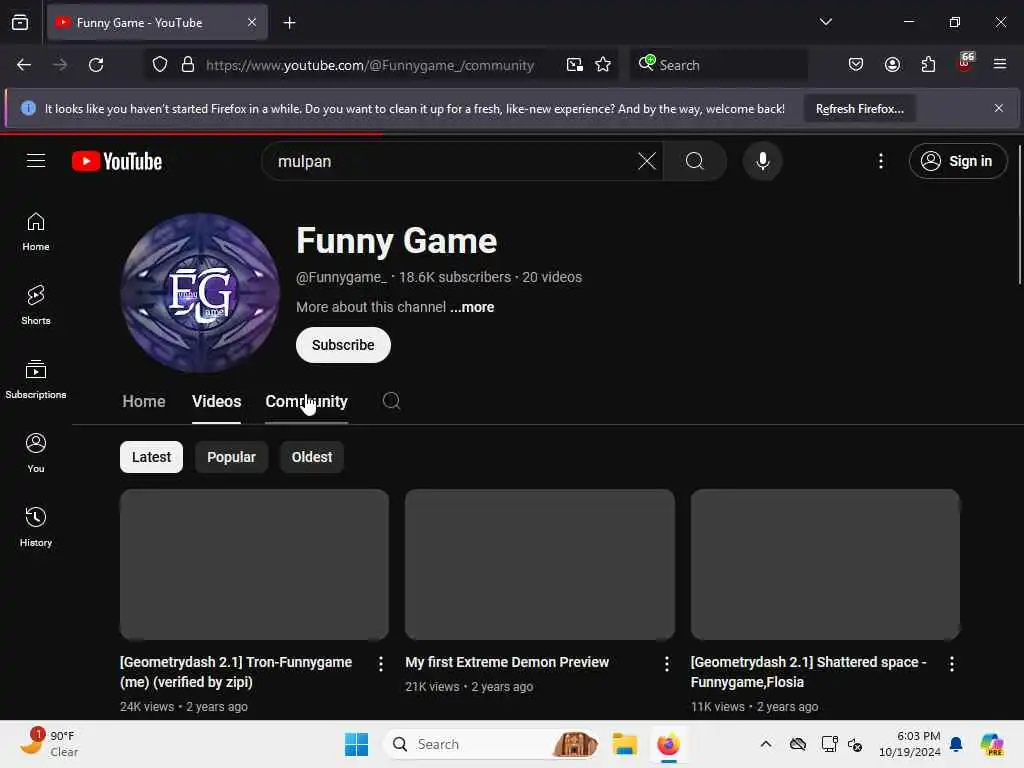Screen dimensions: 1024x768
Task: Click the Windows taskbar Search box
Action: tap(492, 744)
